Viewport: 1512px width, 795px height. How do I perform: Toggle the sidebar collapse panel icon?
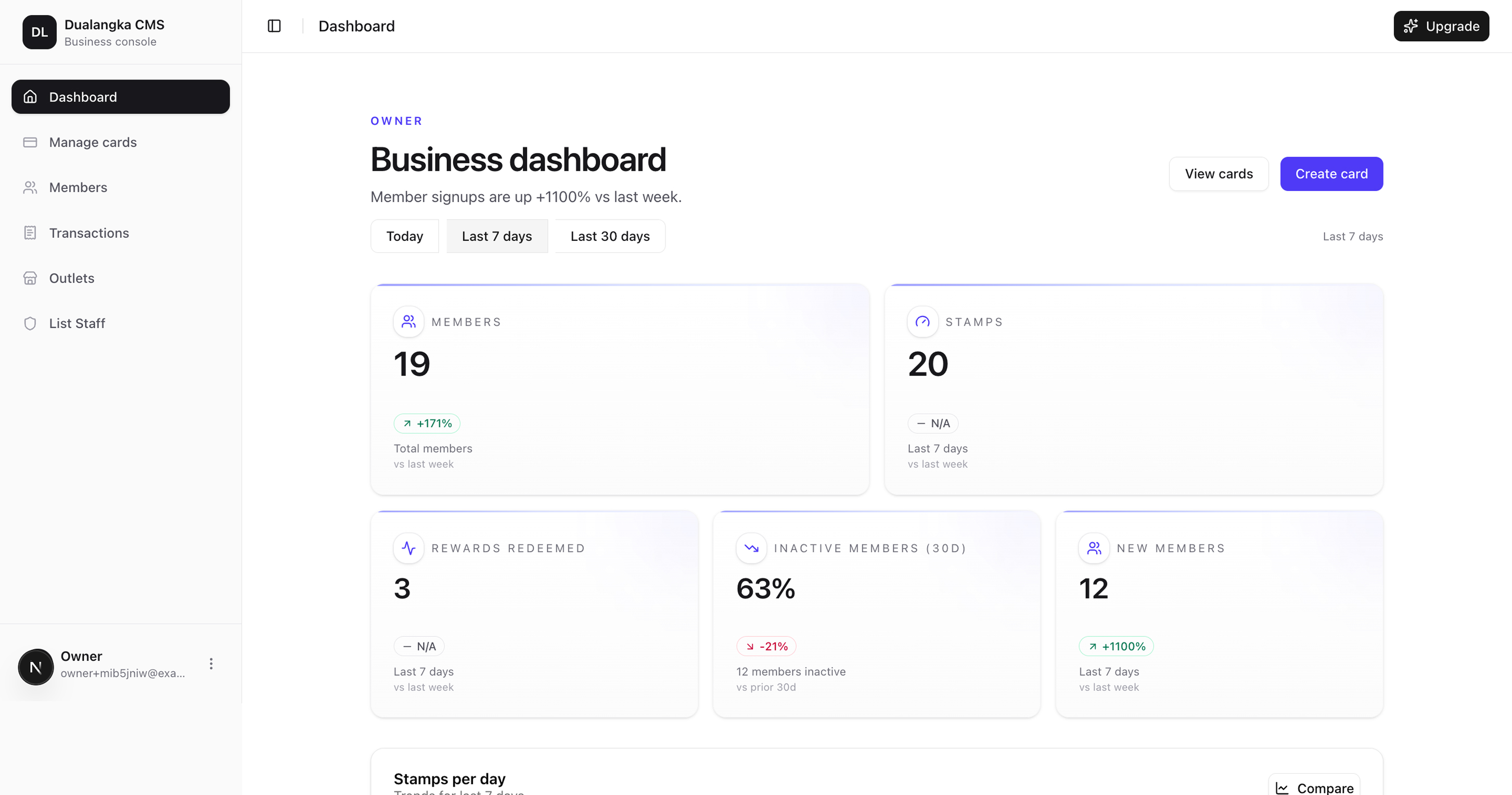274,26
